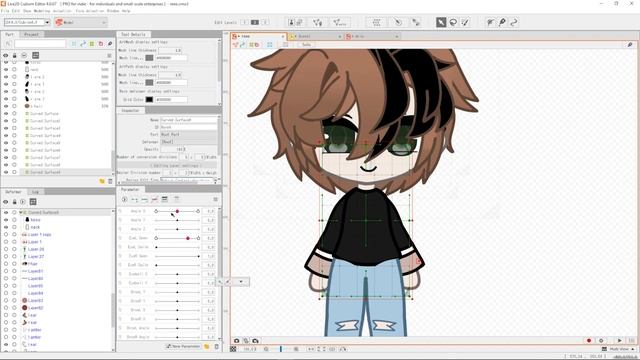Toggle lock circle for Layer 1 row
The image size is (640, 360).
pyautogui.click(x=14, y=242)
